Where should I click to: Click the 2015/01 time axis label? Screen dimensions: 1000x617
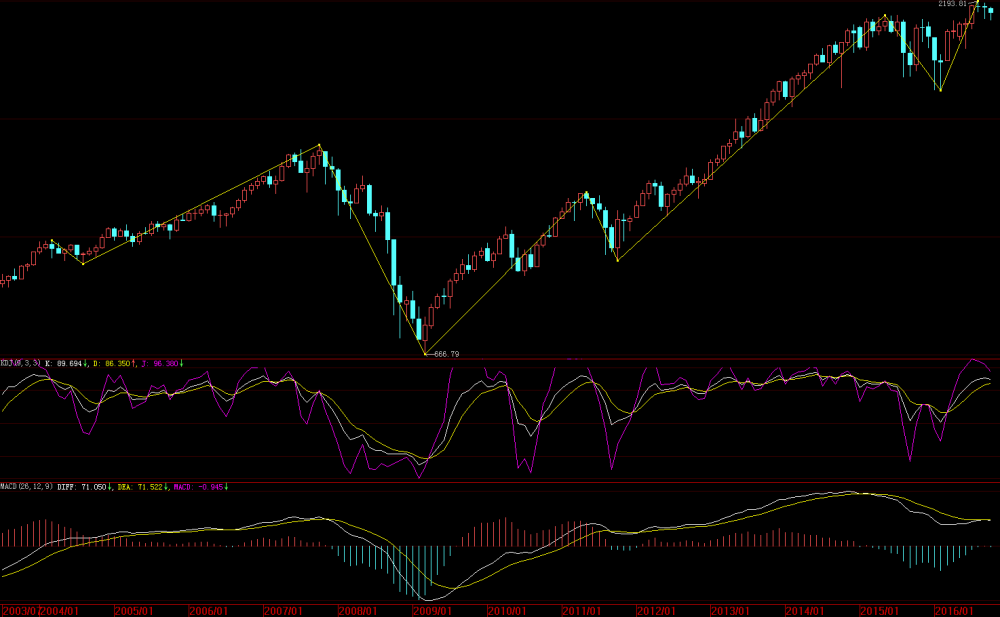pyautogui.click(x=881, y=610)
